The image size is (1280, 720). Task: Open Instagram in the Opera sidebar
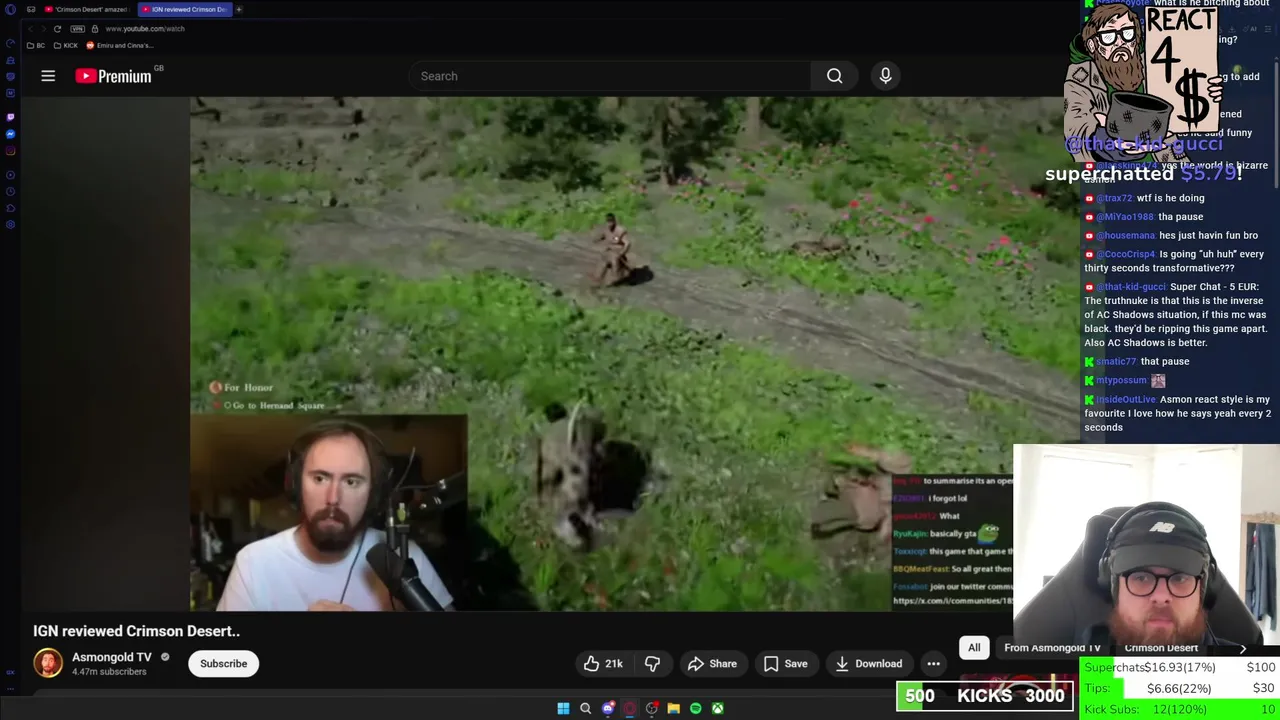tap(10, 151)
